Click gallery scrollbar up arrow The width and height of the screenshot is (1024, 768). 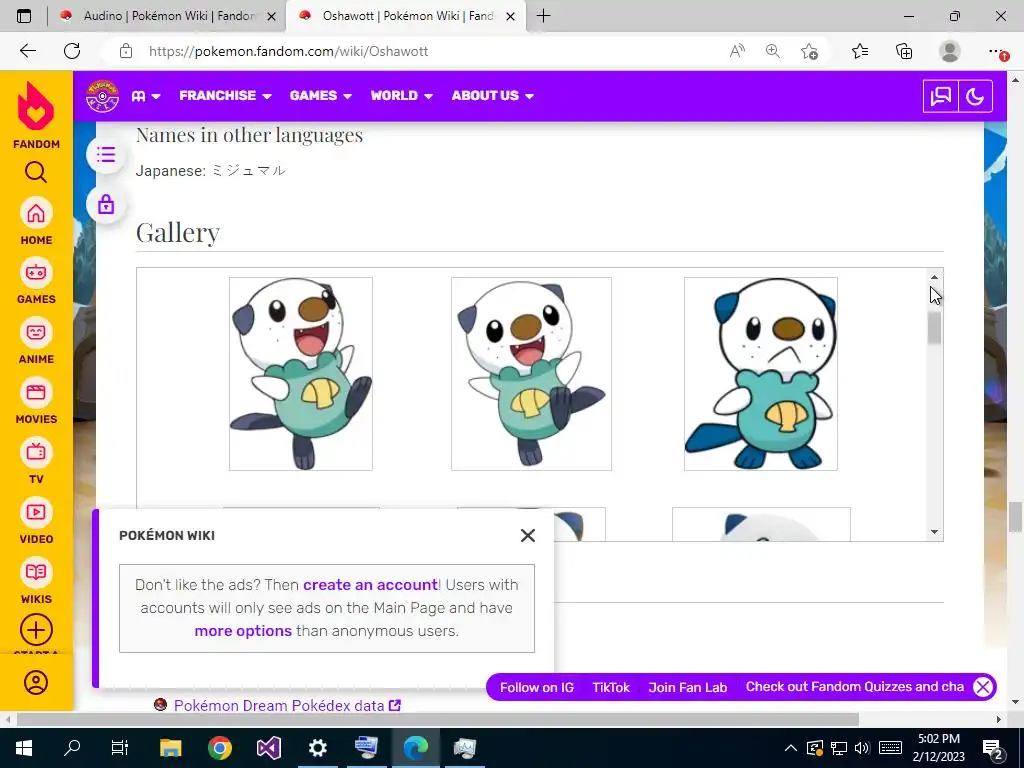[934, 277]
